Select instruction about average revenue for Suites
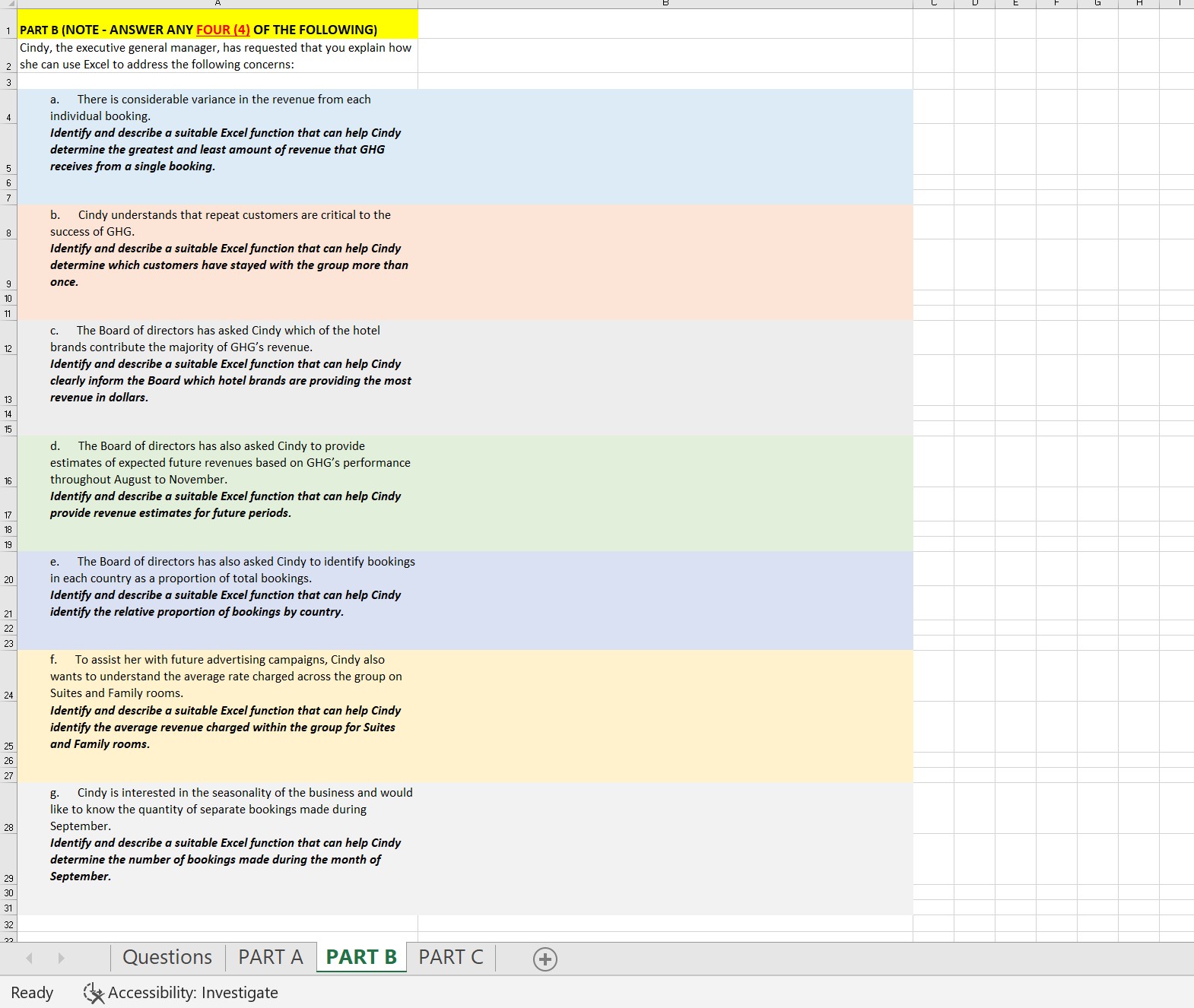Viewport: 1194px width, 1008px height. click(x=218, y=727)
